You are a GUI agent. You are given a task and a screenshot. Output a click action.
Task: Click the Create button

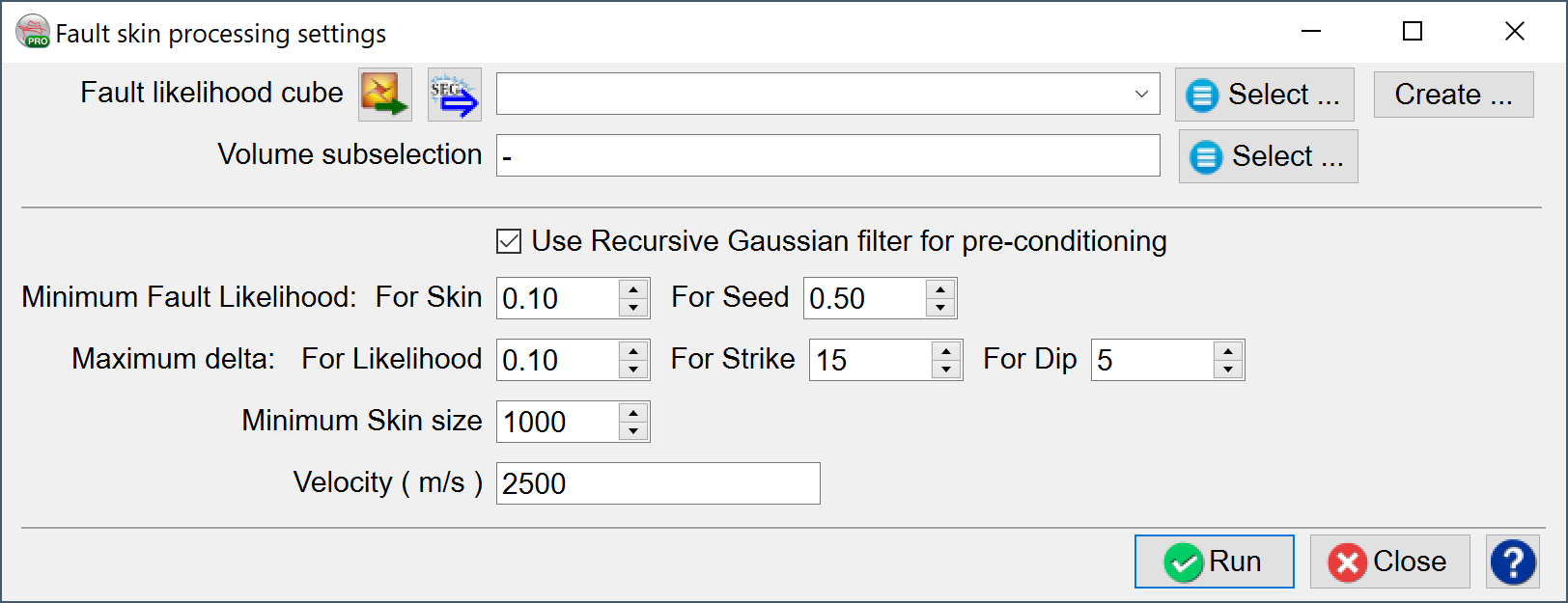pyautogui.click(x=1452, y=95)
